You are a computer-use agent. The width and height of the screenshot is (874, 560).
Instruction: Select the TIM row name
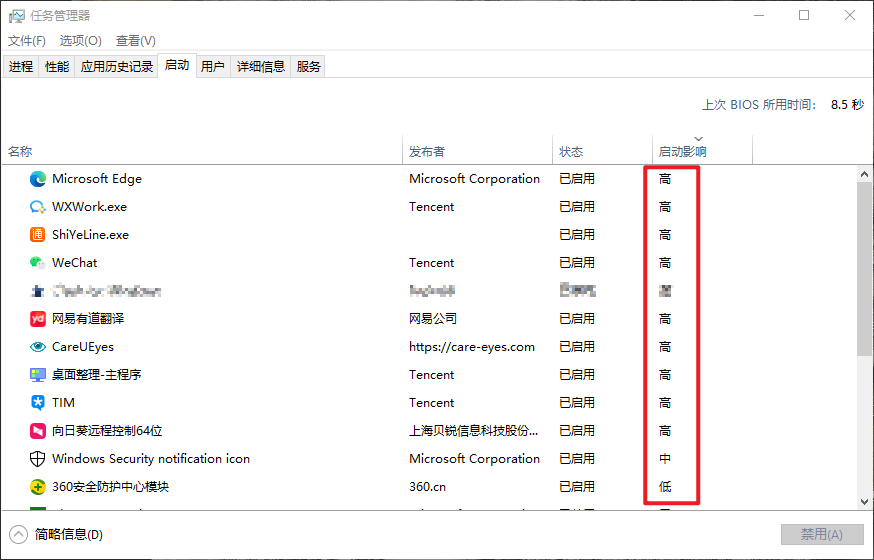coord(64,402)
